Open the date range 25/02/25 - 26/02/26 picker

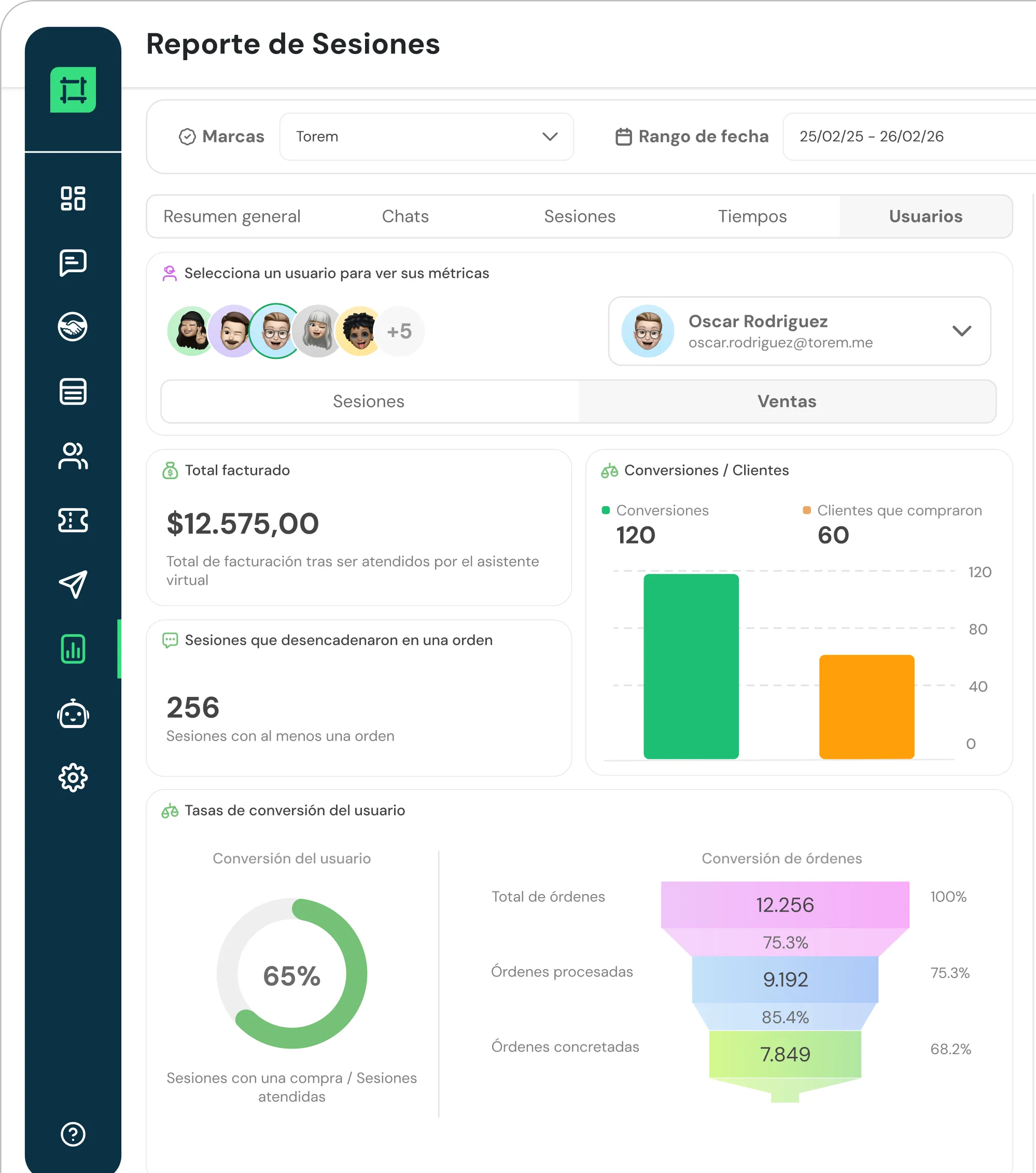909,136
